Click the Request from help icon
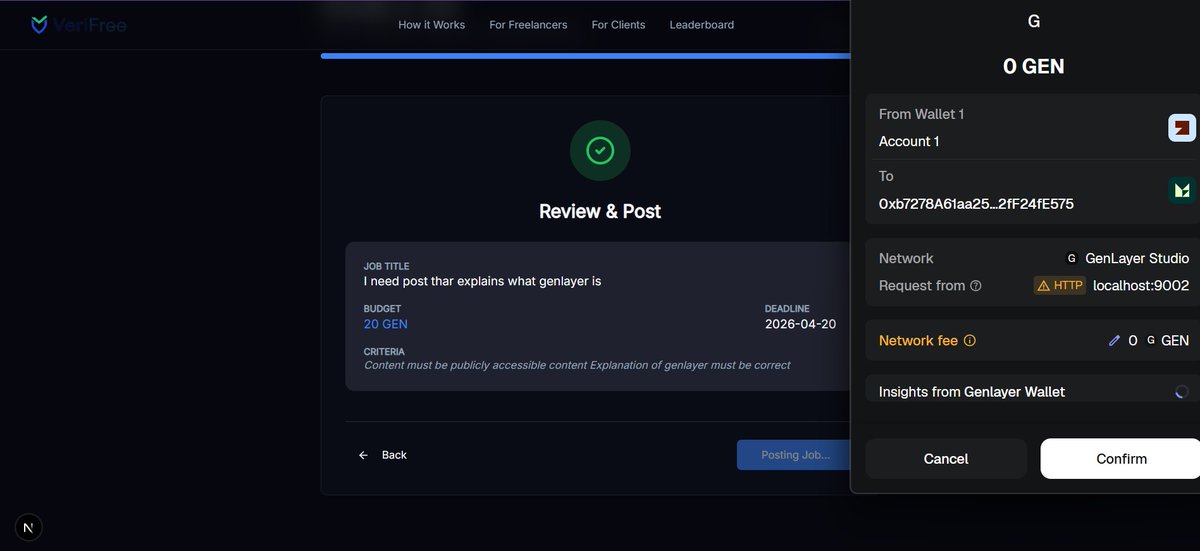This screenshot has width=1200, height=551. [x=976, y=286]
